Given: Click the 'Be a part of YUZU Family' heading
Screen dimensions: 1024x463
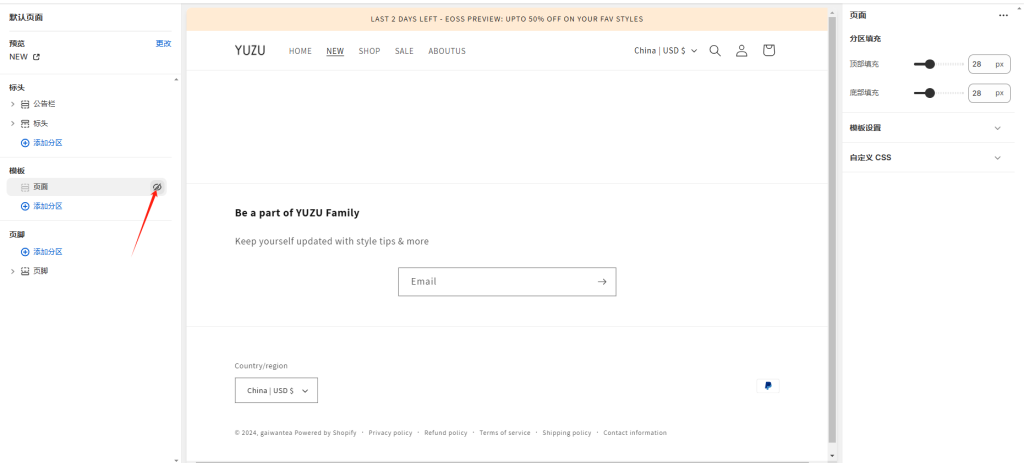Looking at the screenshot, I should point(297,213).
